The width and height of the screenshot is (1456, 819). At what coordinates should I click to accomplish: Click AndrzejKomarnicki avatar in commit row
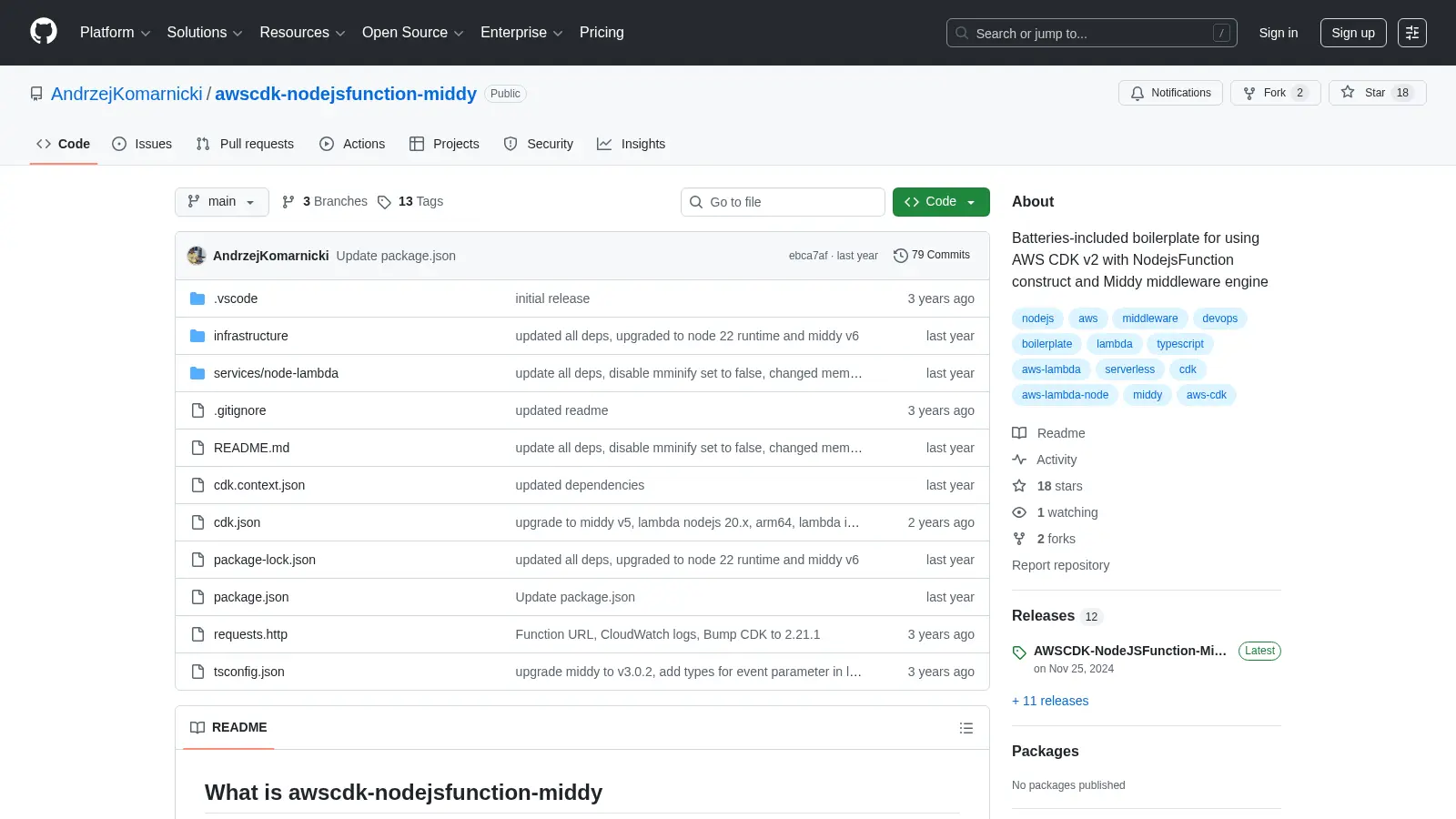click(197, 256)
